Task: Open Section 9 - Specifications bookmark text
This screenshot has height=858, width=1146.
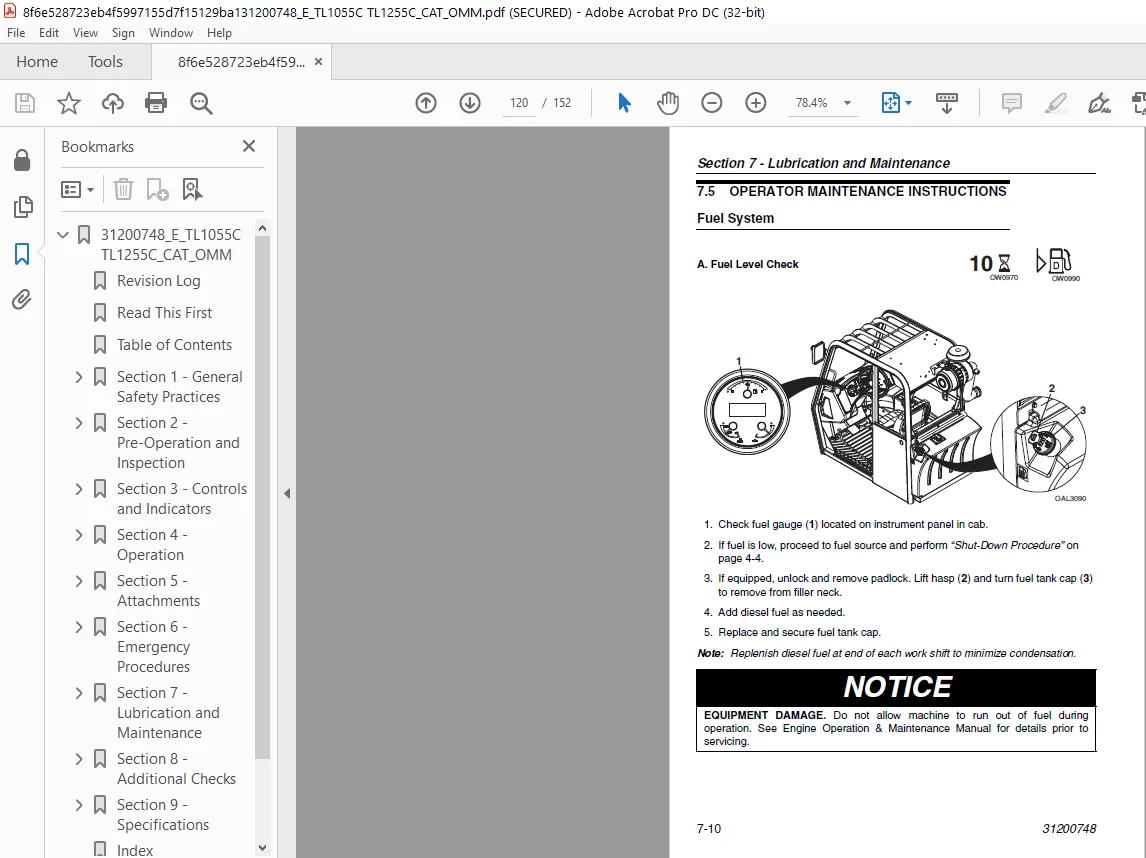Action: click(163, 815)
